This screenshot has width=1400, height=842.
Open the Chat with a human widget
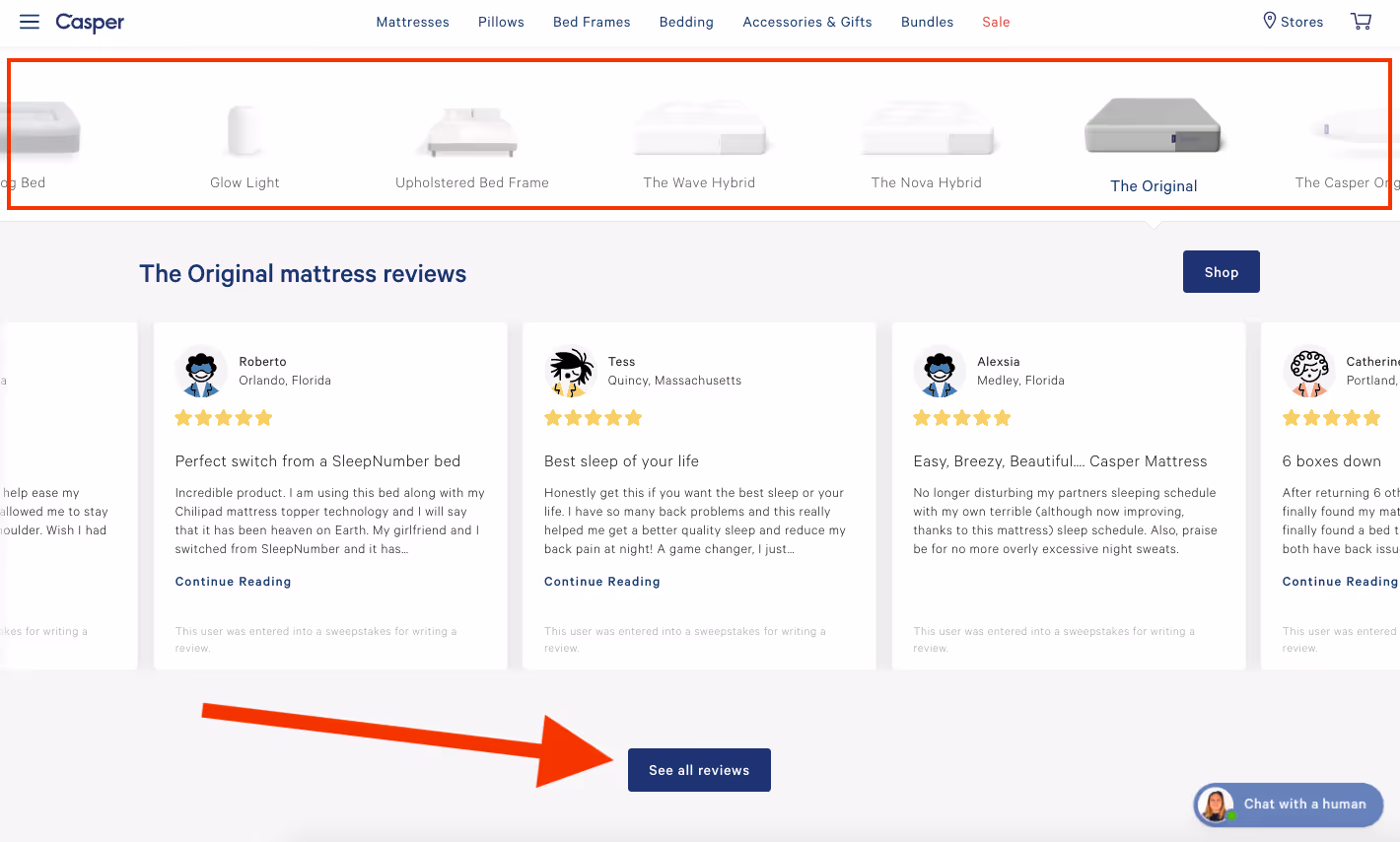pos(1289,805)
